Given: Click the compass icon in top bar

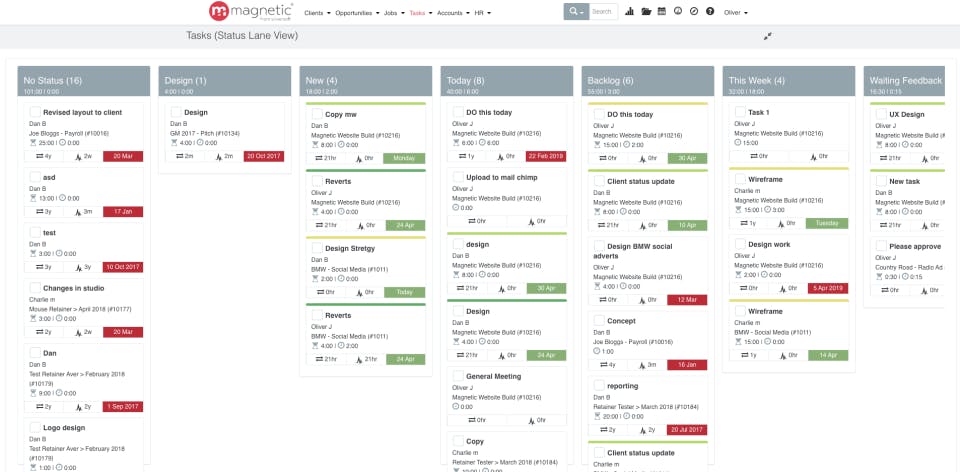Looking at the screenshot, I should point(694,11).
